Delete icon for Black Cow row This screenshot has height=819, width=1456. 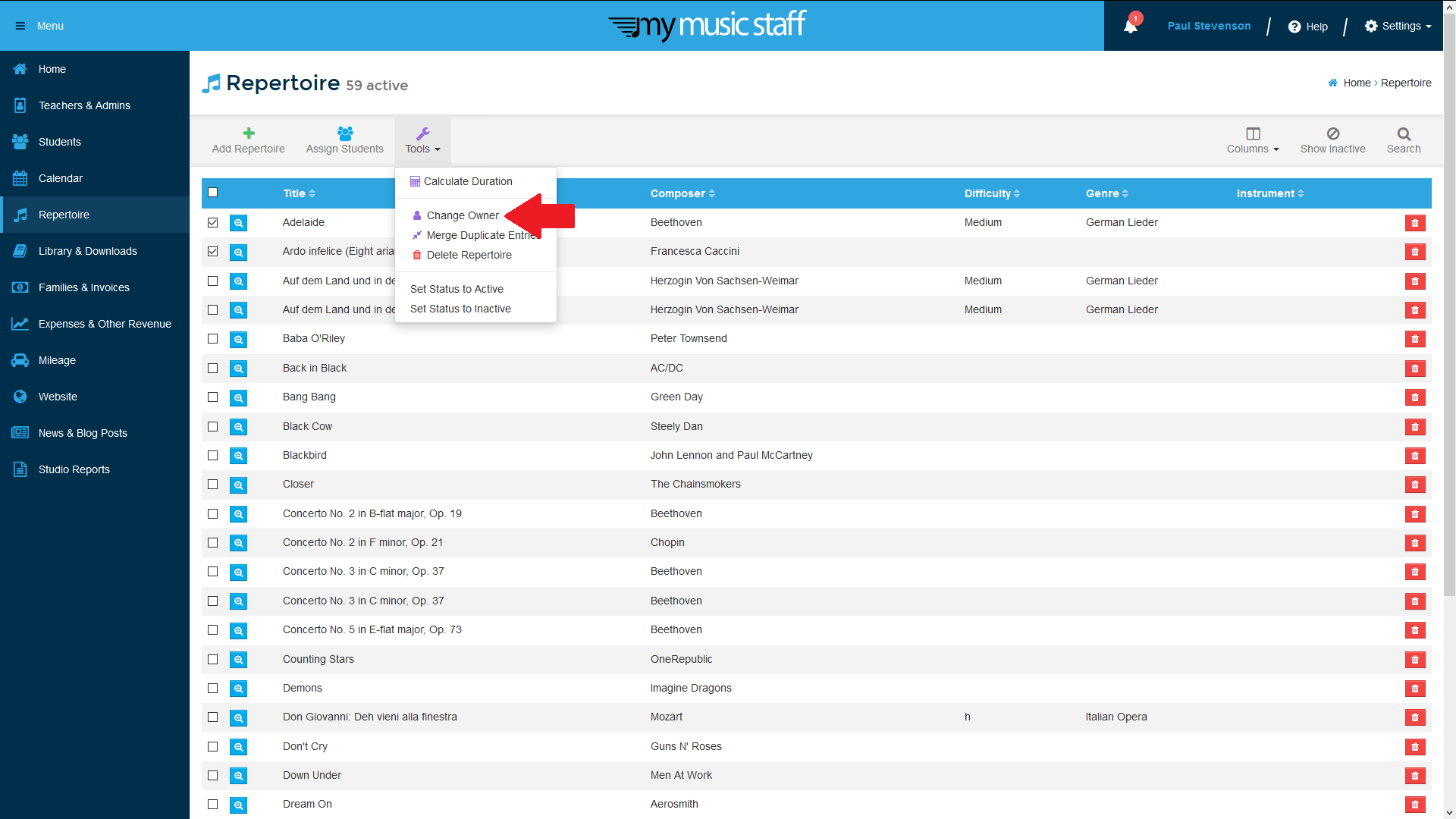click(1415, 427)
